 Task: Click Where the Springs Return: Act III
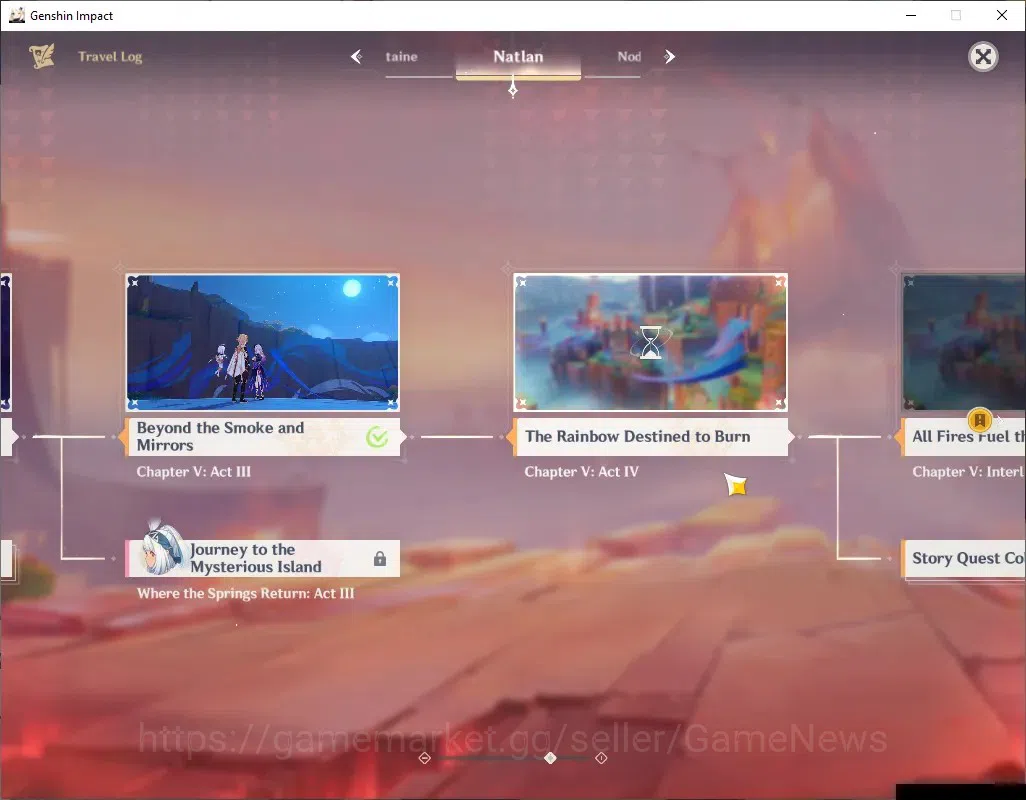tap(245, 593)
